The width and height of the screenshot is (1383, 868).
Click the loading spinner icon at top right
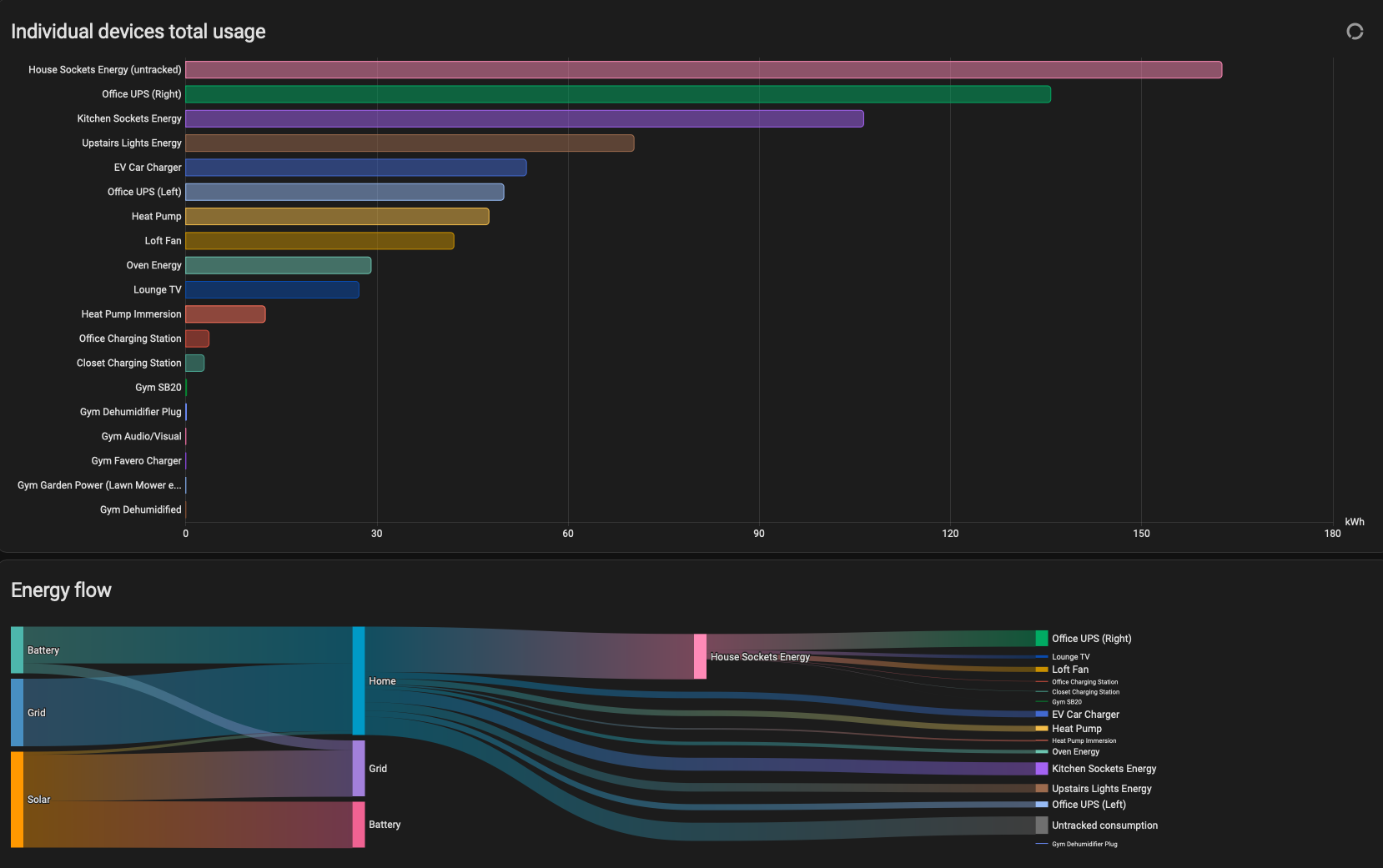click(x=1355, y=32)
